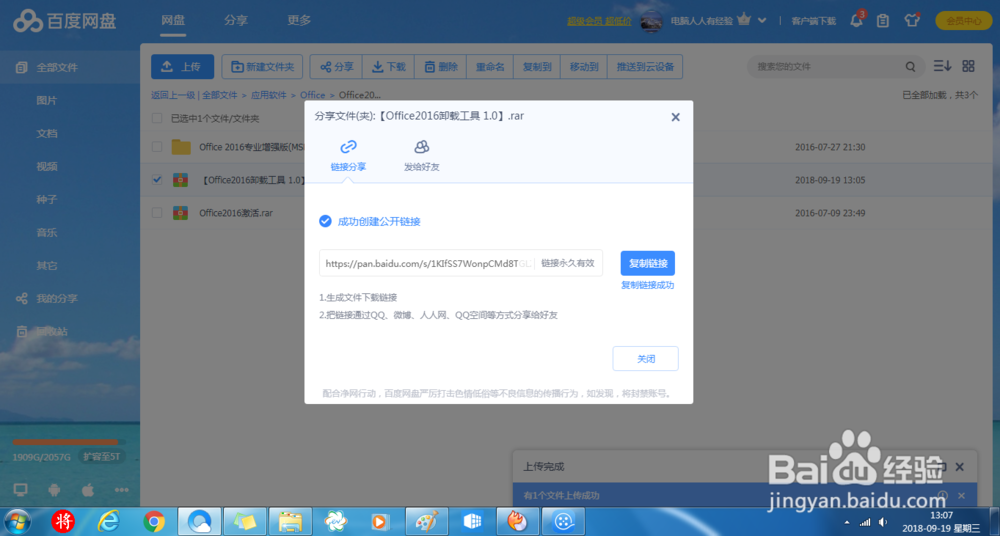The height and width of the screenshot is (536, 1000).
Task: Select 种子 category in sidebar
Action: coord(47,200)
